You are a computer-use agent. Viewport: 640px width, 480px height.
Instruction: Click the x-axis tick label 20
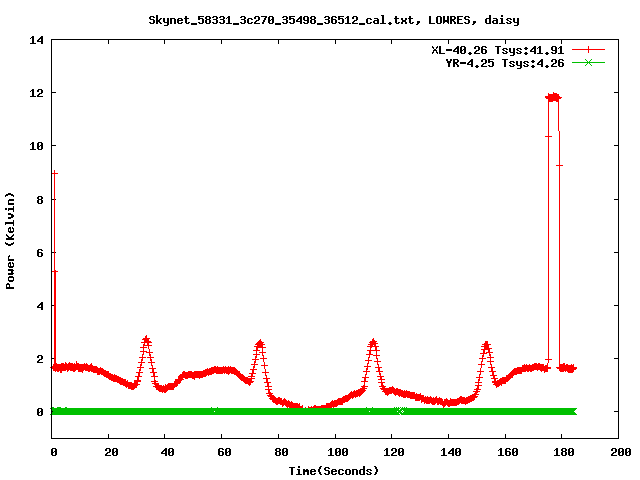click(x=111, y=452)
